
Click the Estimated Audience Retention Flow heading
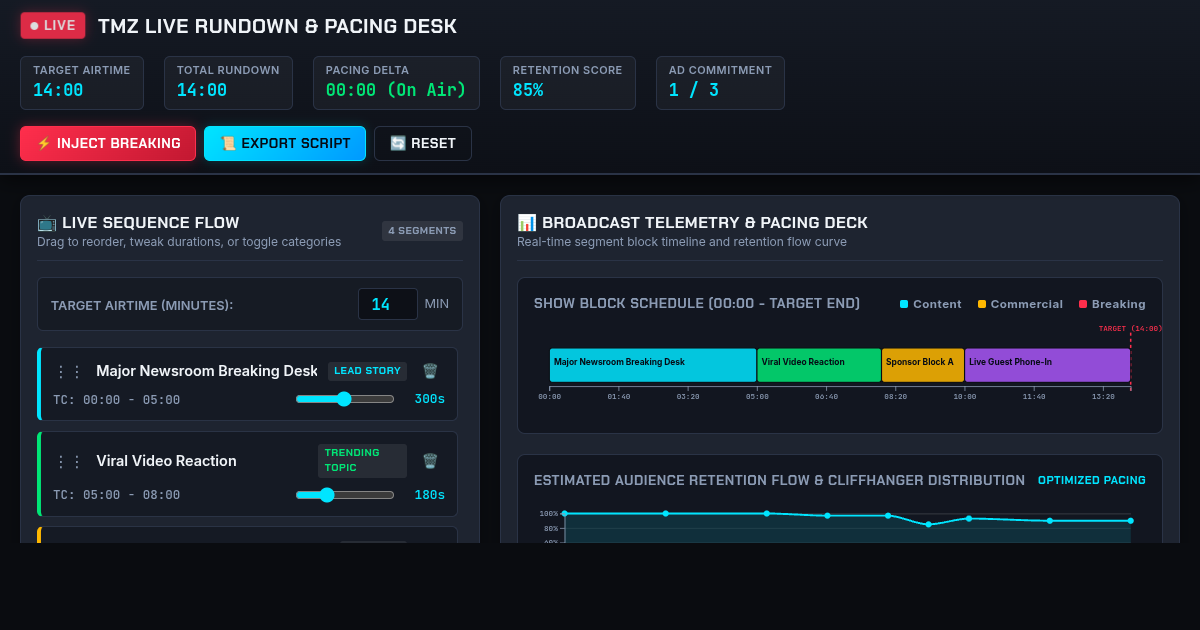(x=780, y=480)
